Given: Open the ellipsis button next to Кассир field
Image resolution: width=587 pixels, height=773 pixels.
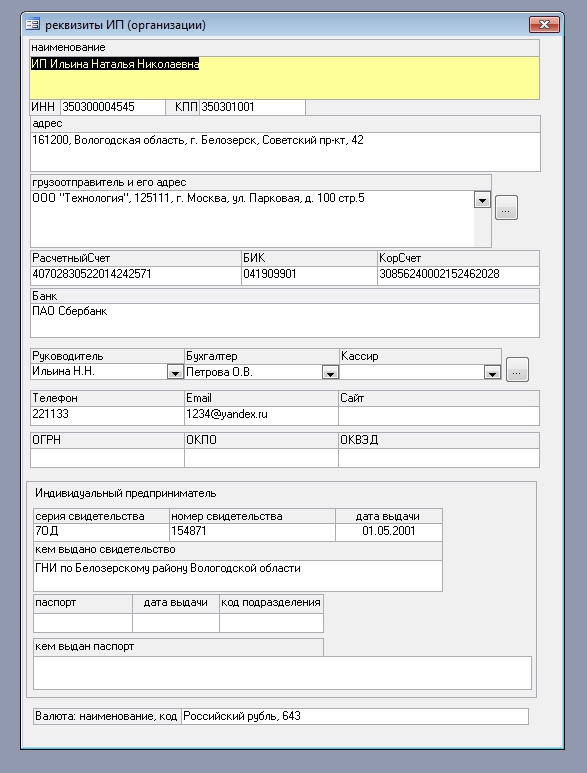Looking at the screenshot, I should [x=517, y=369].
